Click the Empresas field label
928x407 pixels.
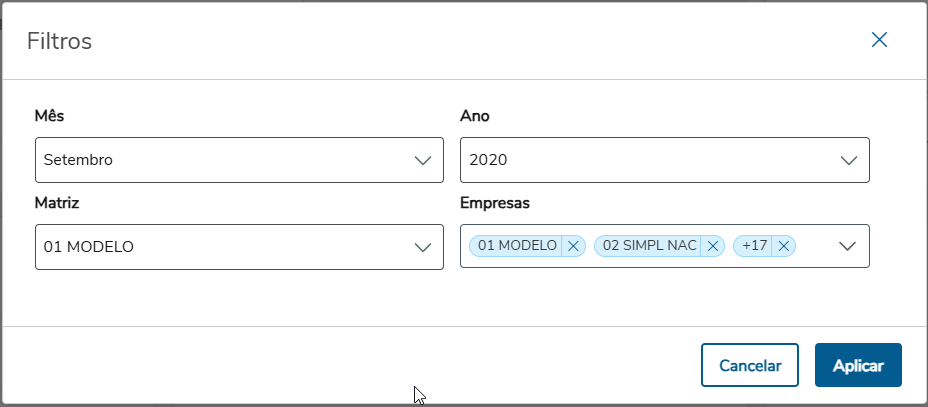point(495,203)
